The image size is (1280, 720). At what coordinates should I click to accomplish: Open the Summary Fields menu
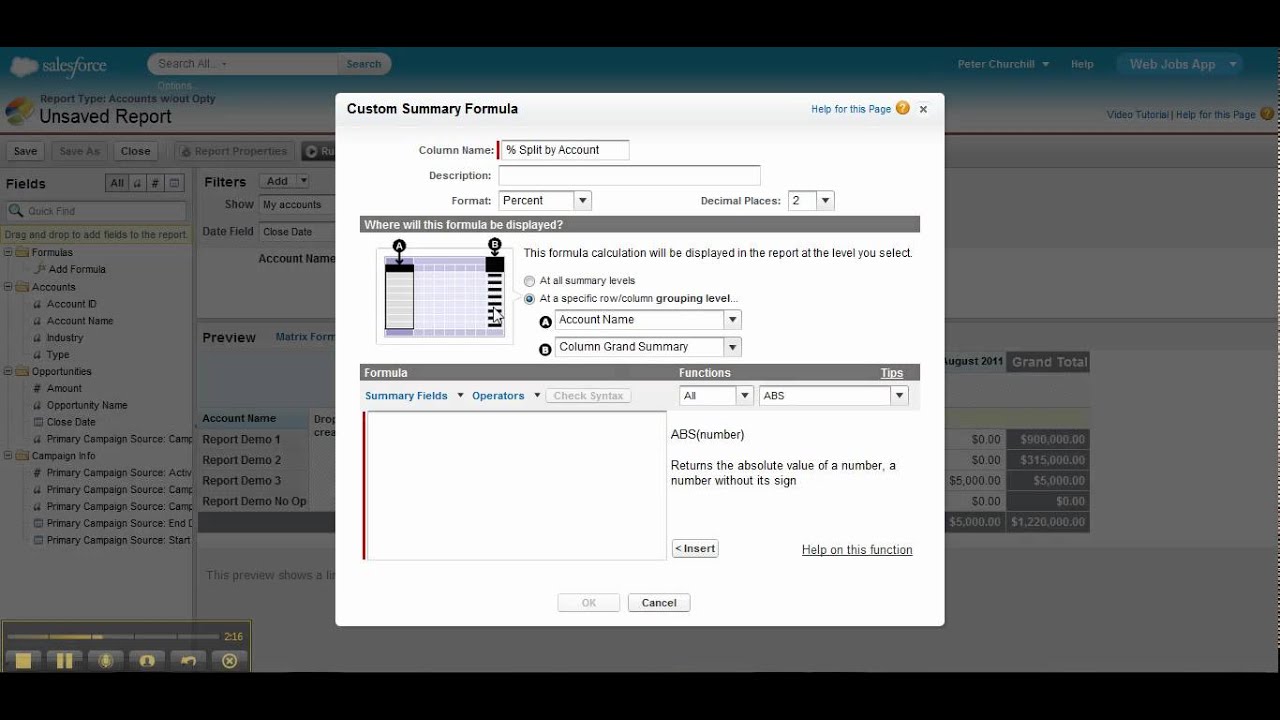[x=414, y=396]
